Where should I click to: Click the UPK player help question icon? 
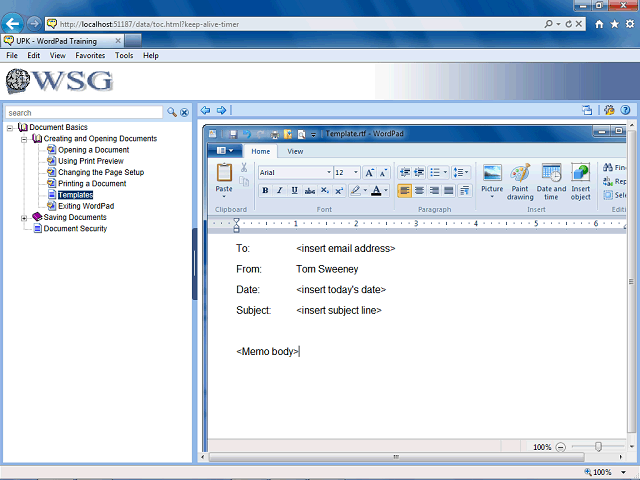point(625,110)
